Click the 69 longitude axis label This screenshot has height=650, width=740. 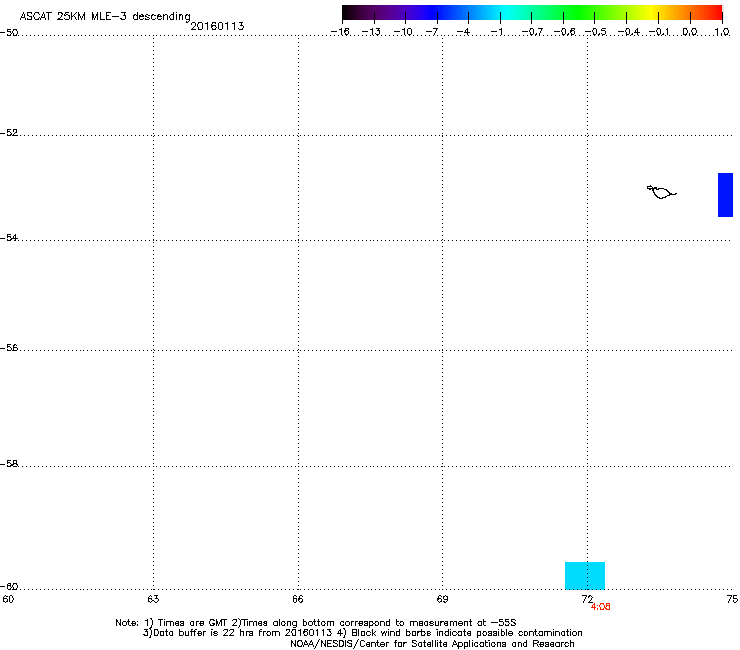[442, 599]
